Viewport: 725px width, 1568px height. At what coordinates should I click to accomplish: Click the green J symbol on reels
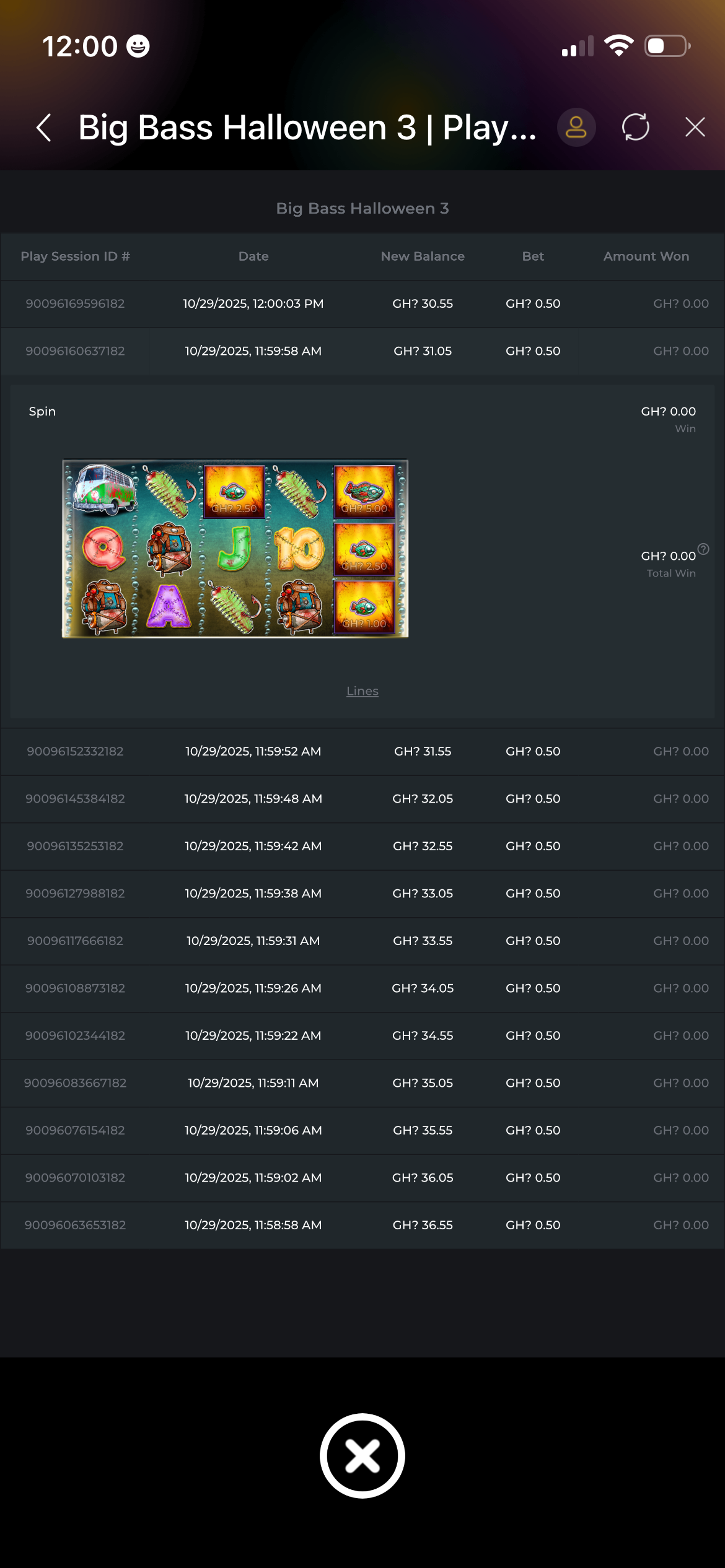pyautogui.click(x=235, y=549)
